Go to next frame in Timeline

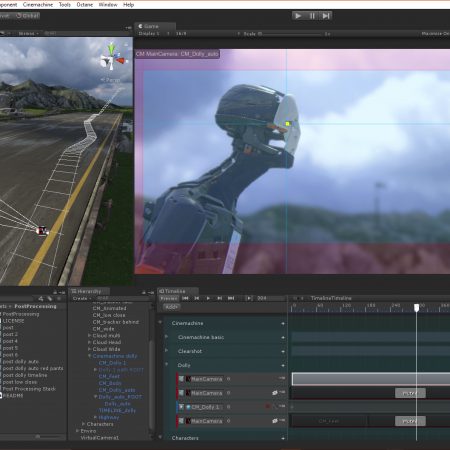point(219,298)
